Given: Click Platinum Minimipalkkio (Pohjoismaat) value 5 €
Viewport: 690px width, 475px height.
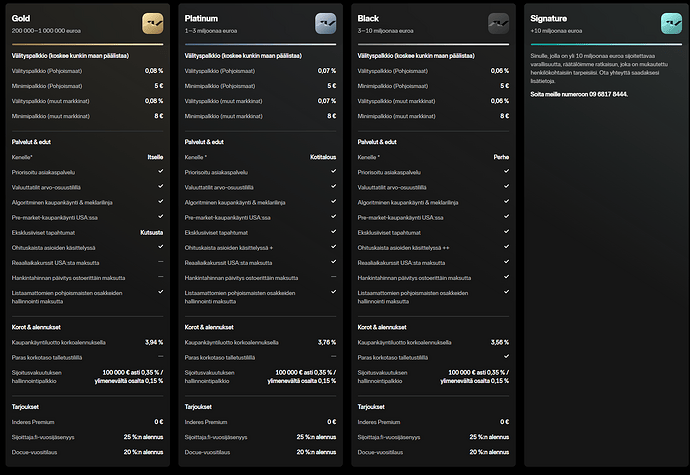Looking at the screenshot, I should click(332, 86).
